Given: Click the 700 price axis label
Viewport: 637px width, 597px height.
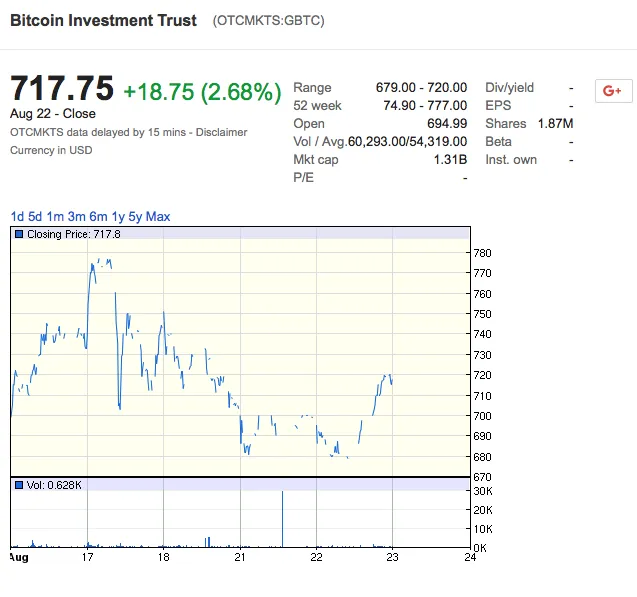Looking at the screenshot, I should [483, 416].
